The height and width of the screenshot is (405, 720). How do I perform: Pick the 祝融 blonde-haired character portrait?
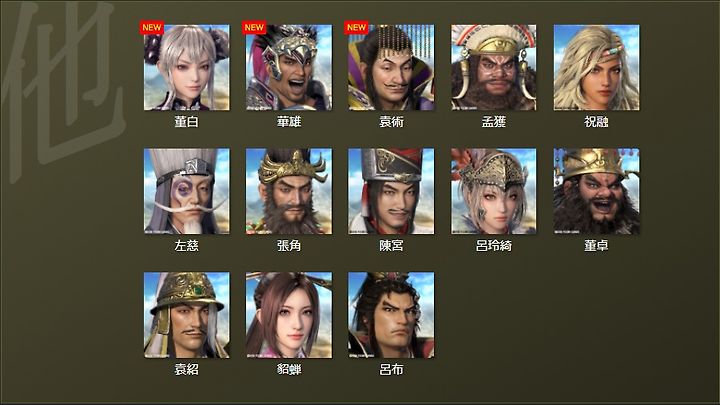pos(596,68)
